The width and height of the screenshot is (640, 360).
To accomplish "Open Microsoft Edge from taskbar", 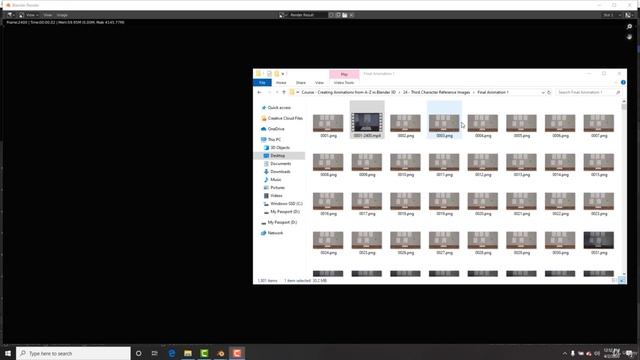I will click(x=172, y=353).
